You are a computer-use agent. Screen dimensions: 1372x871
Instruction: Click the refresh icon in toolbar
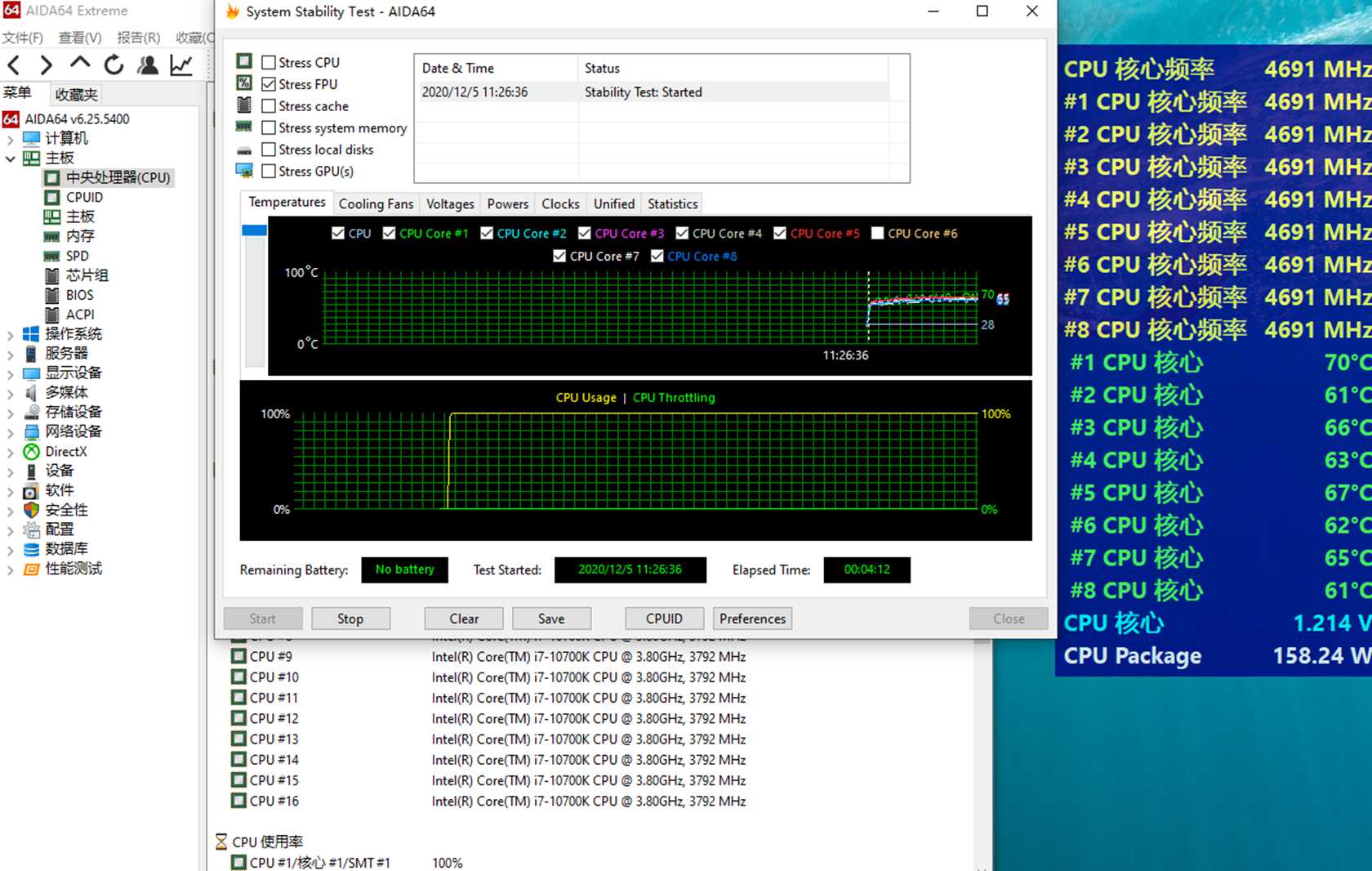tap(114, 65)
